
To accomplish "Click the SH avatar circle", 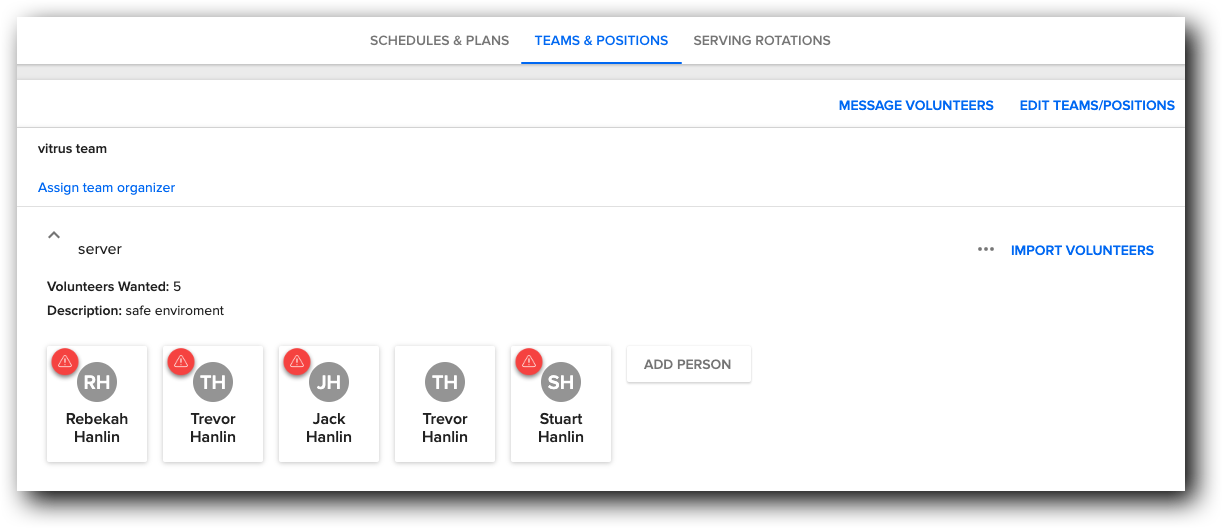I will click(561, 382).
